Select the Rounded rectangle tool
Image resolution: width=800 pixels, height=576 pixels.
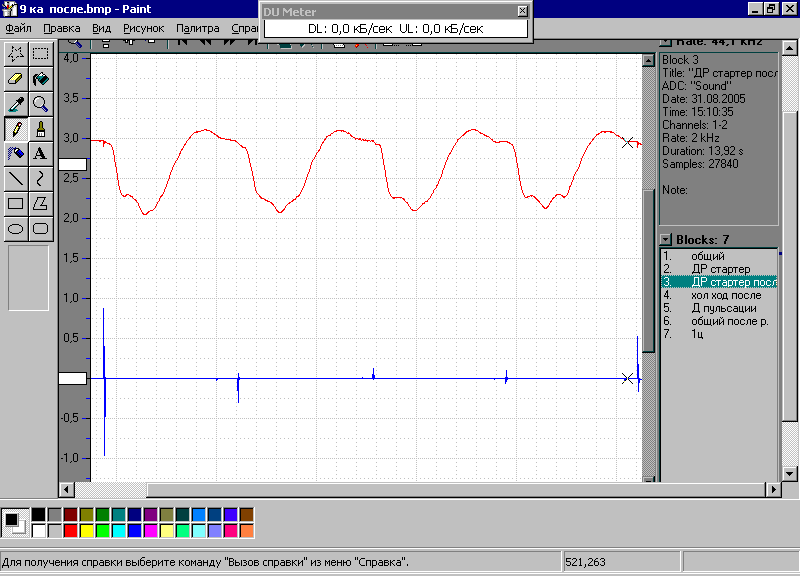pos(40,229)
